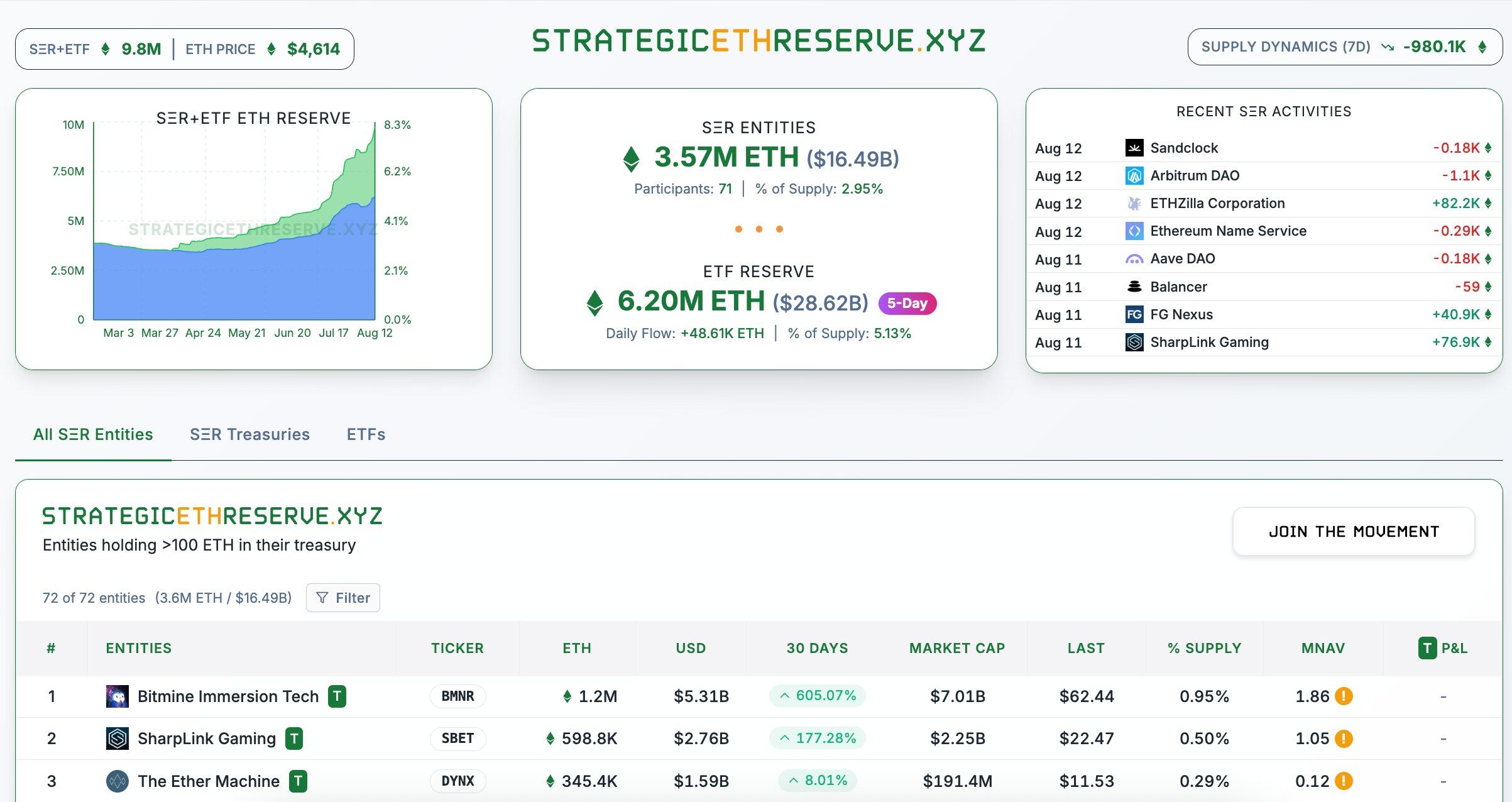Toggle the 5-Day ETF reserve badge
The height and width of the screenshot is (802, 1512).
(x=907, y=304)
